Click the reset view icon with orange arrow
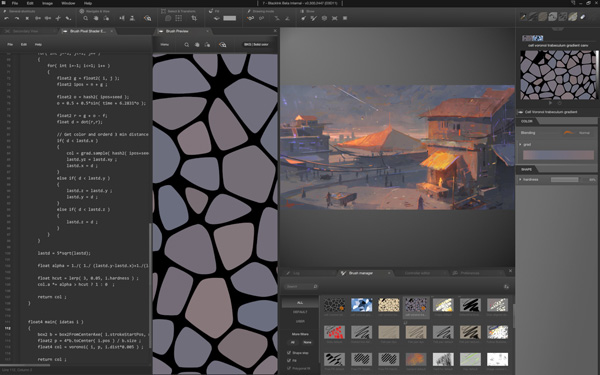The width and height of the screenshot is (600, 375). [147, 18]
